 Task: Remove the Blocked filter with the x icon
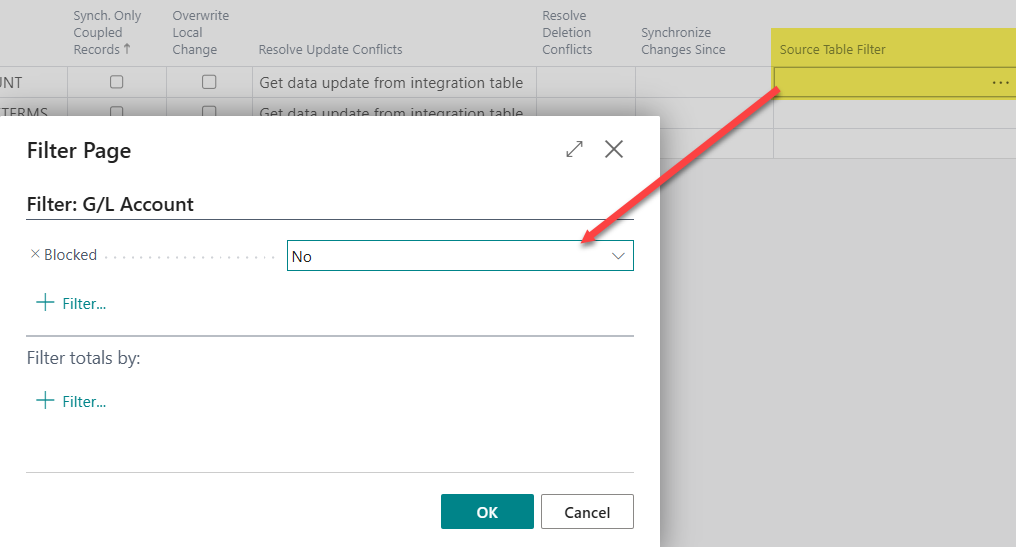(x=35, y=255)
